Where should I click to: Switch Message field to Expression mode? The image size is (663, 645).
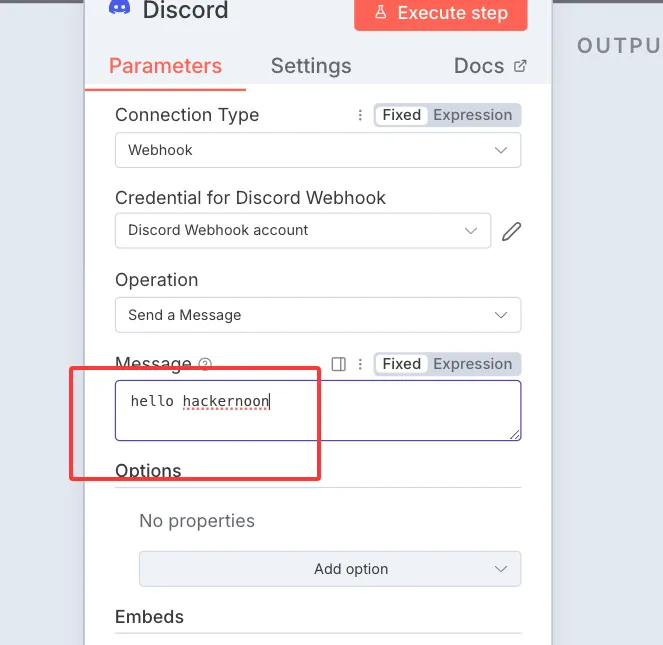click(472, 364)
